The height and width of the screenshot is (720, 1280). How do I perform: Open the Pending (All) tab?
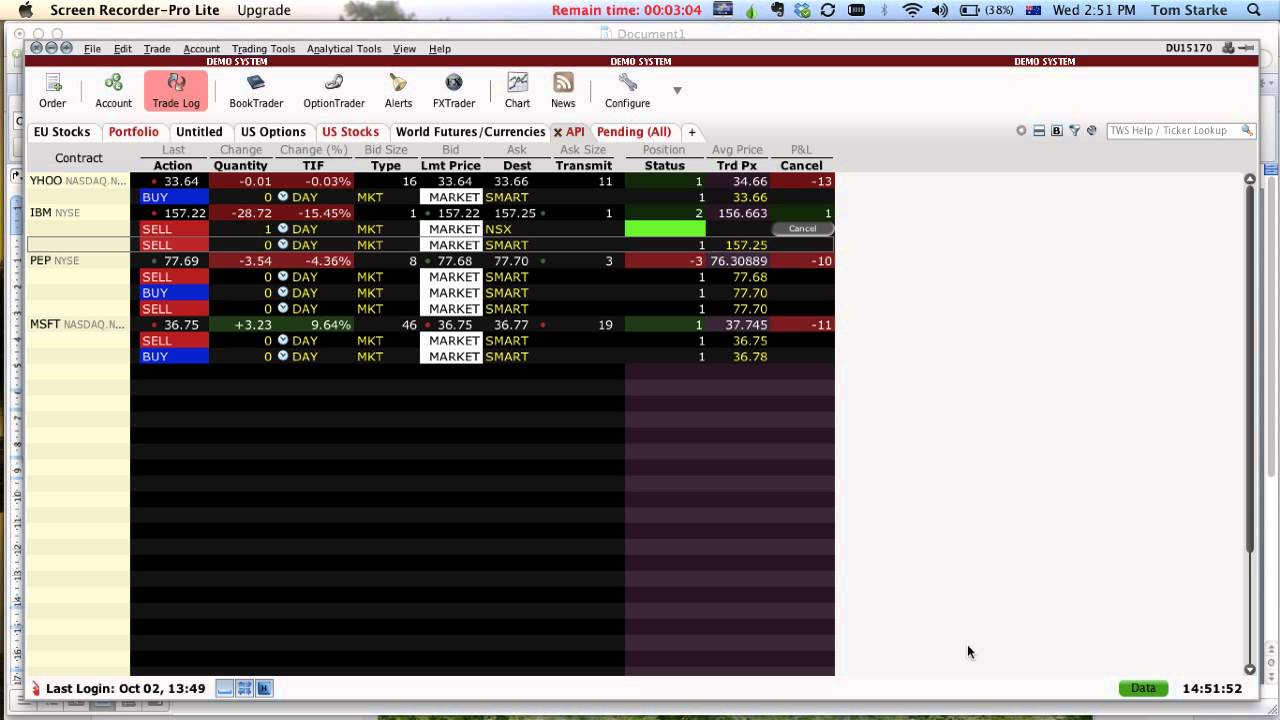point(634,132)
